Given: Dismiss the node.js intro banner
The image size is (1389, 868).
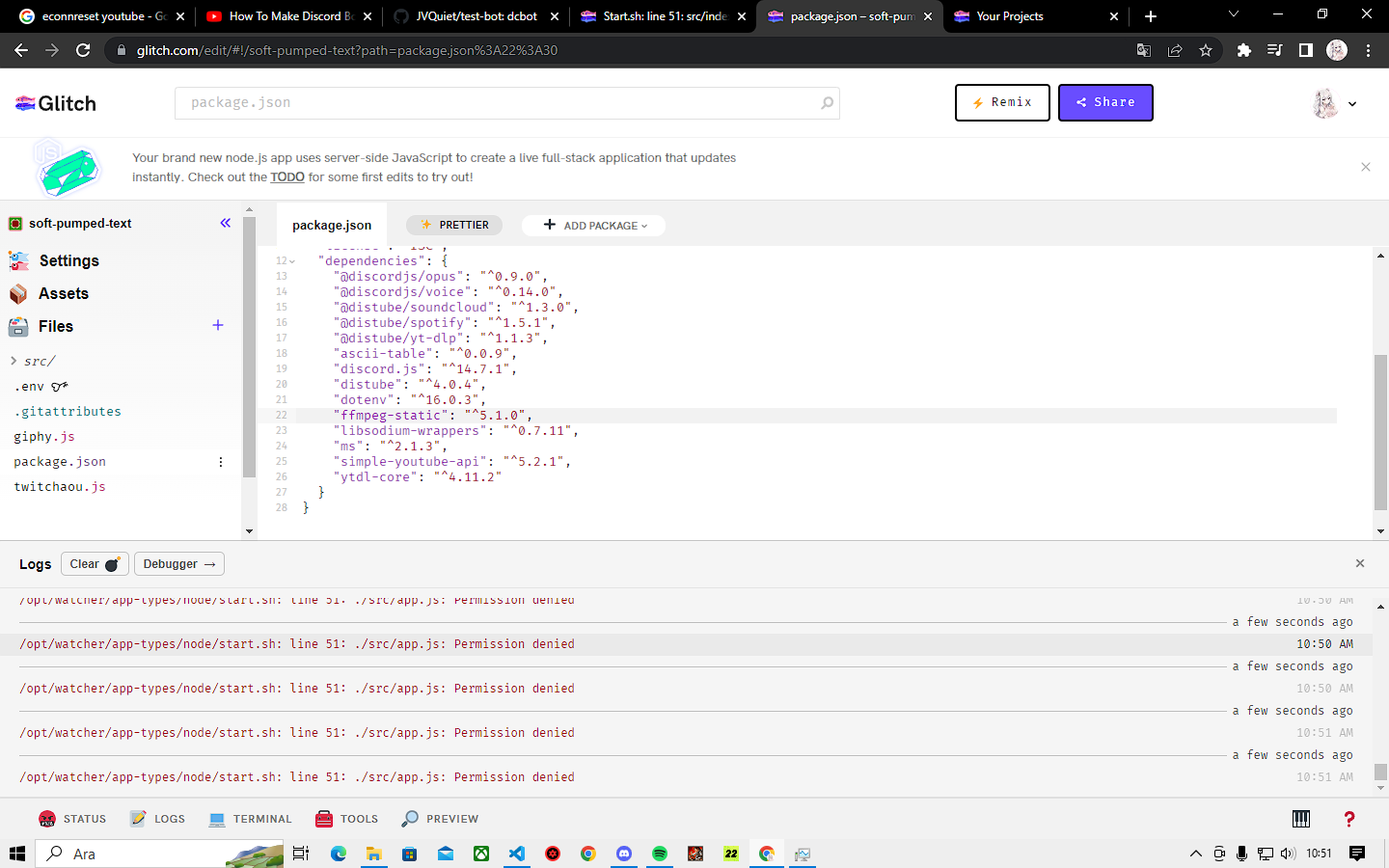Looking at the screenshot, I should pos(1366,167).
